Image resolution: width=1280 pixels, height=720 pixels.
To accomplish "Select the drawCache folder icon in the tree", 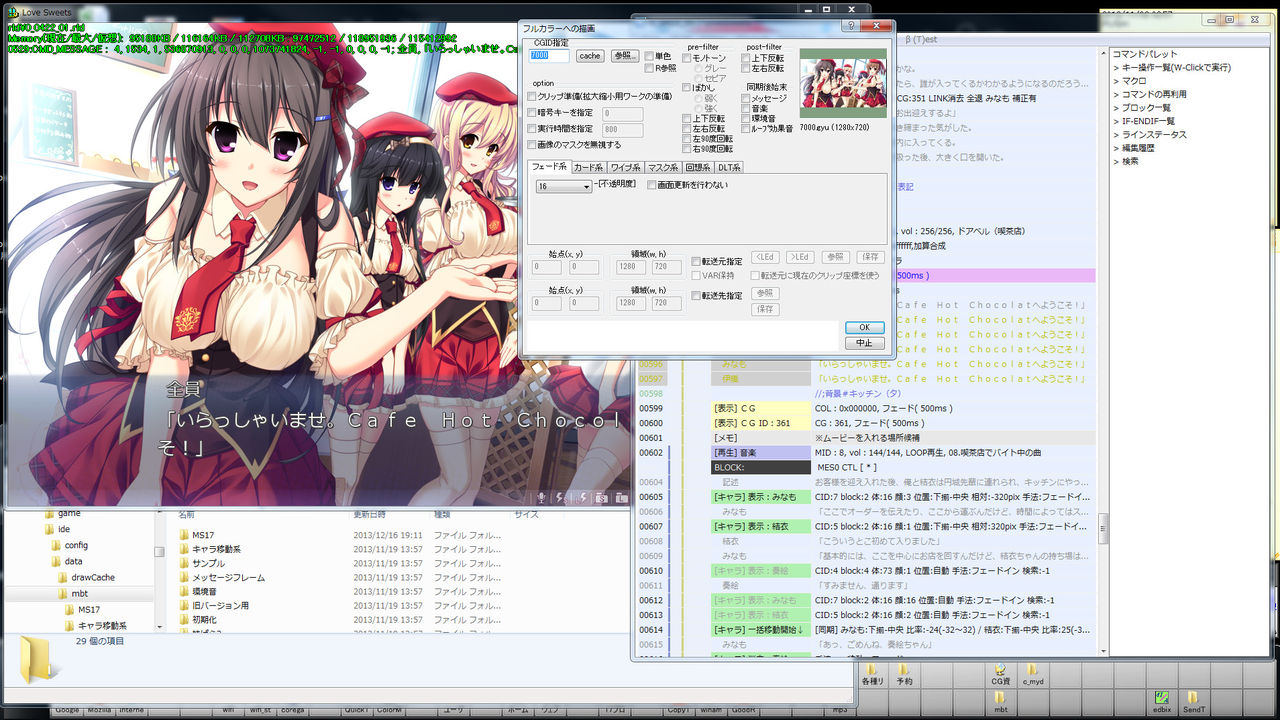I will (62, 577).
